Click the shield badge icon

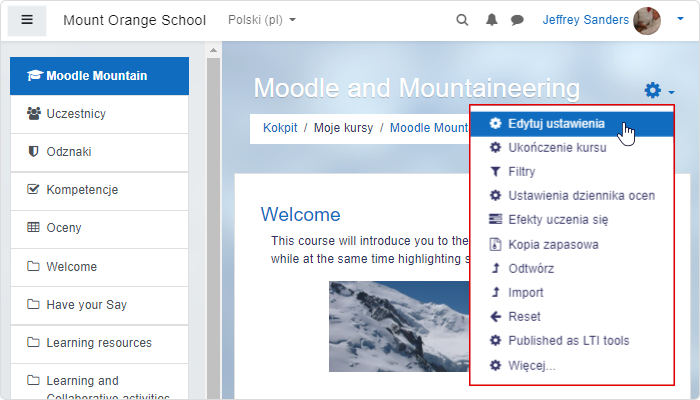pyautogui.click(x=33, y=151)
